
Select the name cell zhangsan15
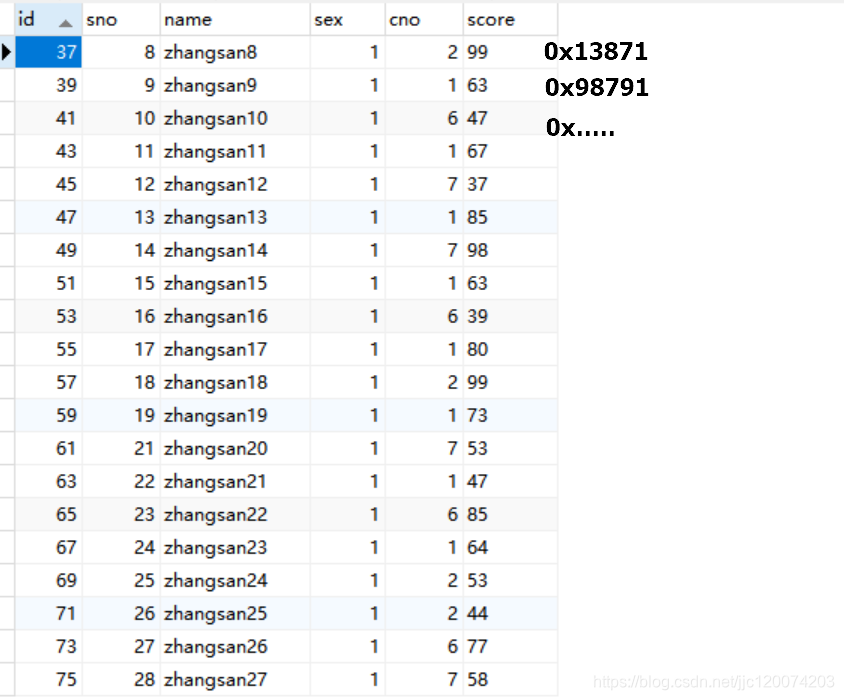[x=235, y=283]
